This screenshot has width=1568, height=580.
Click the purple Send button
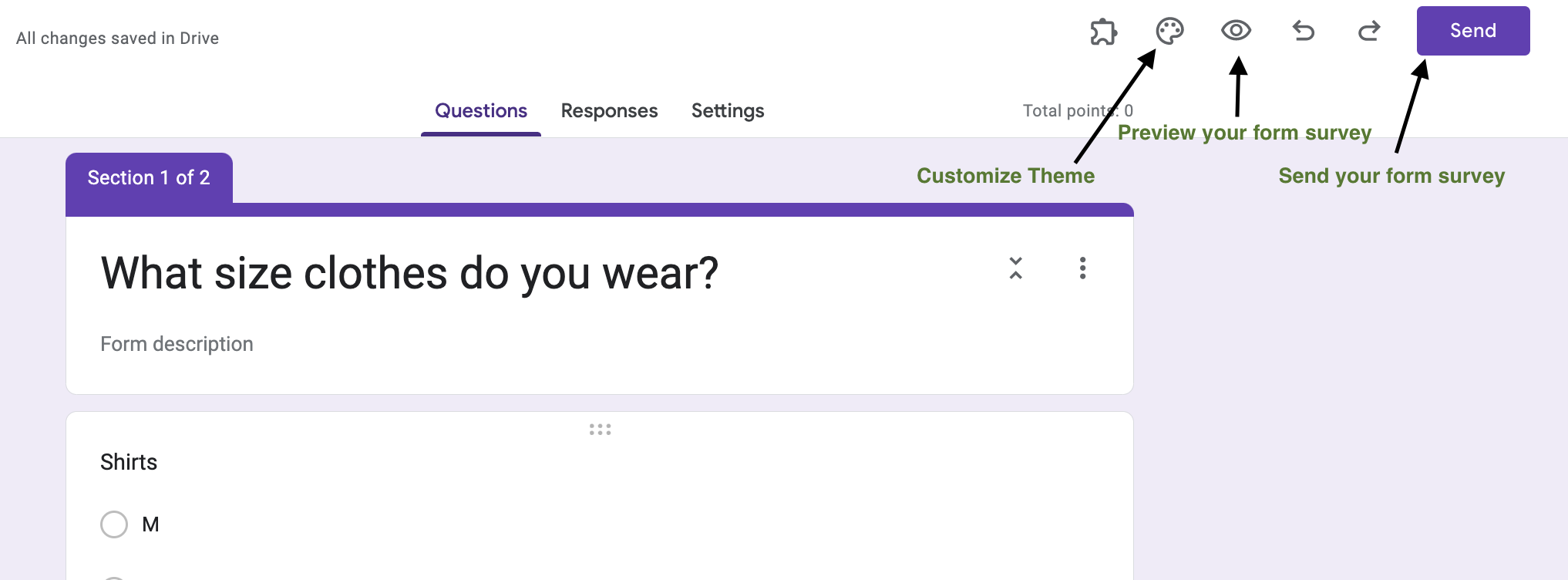[x=1472, y=31]
